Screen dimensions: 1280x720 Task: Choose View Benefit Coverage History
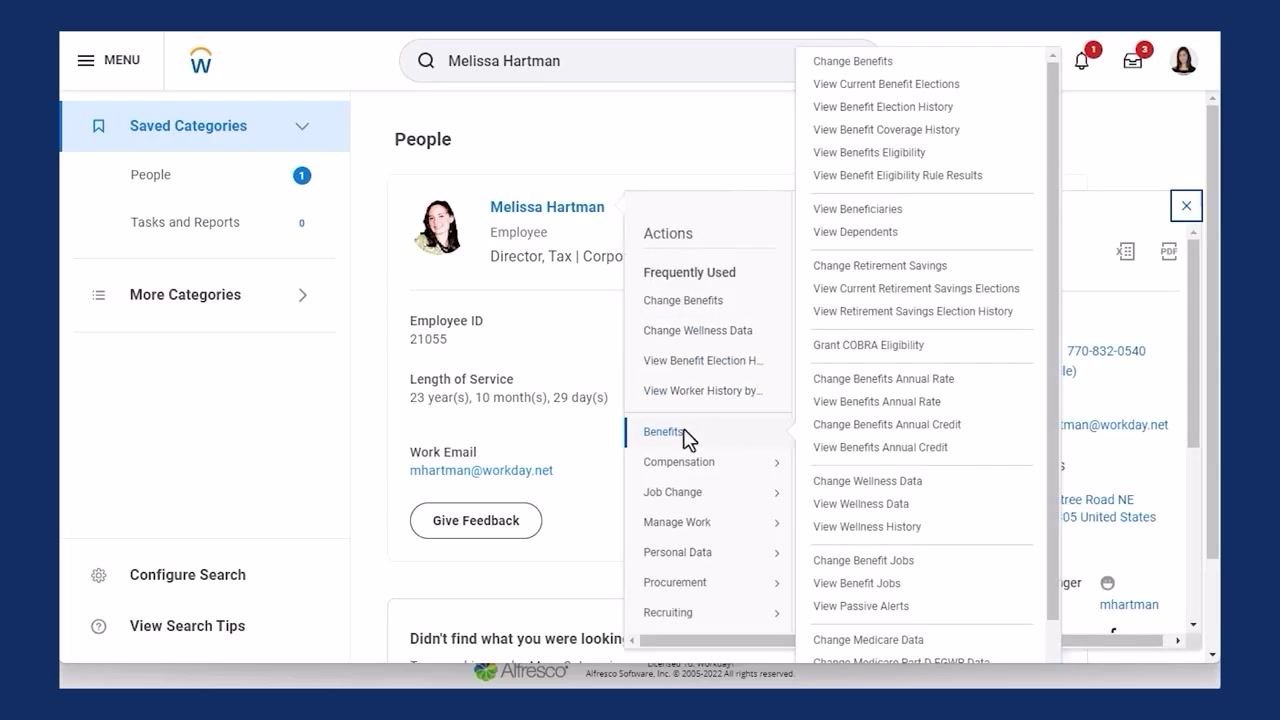tap(886, 130)
